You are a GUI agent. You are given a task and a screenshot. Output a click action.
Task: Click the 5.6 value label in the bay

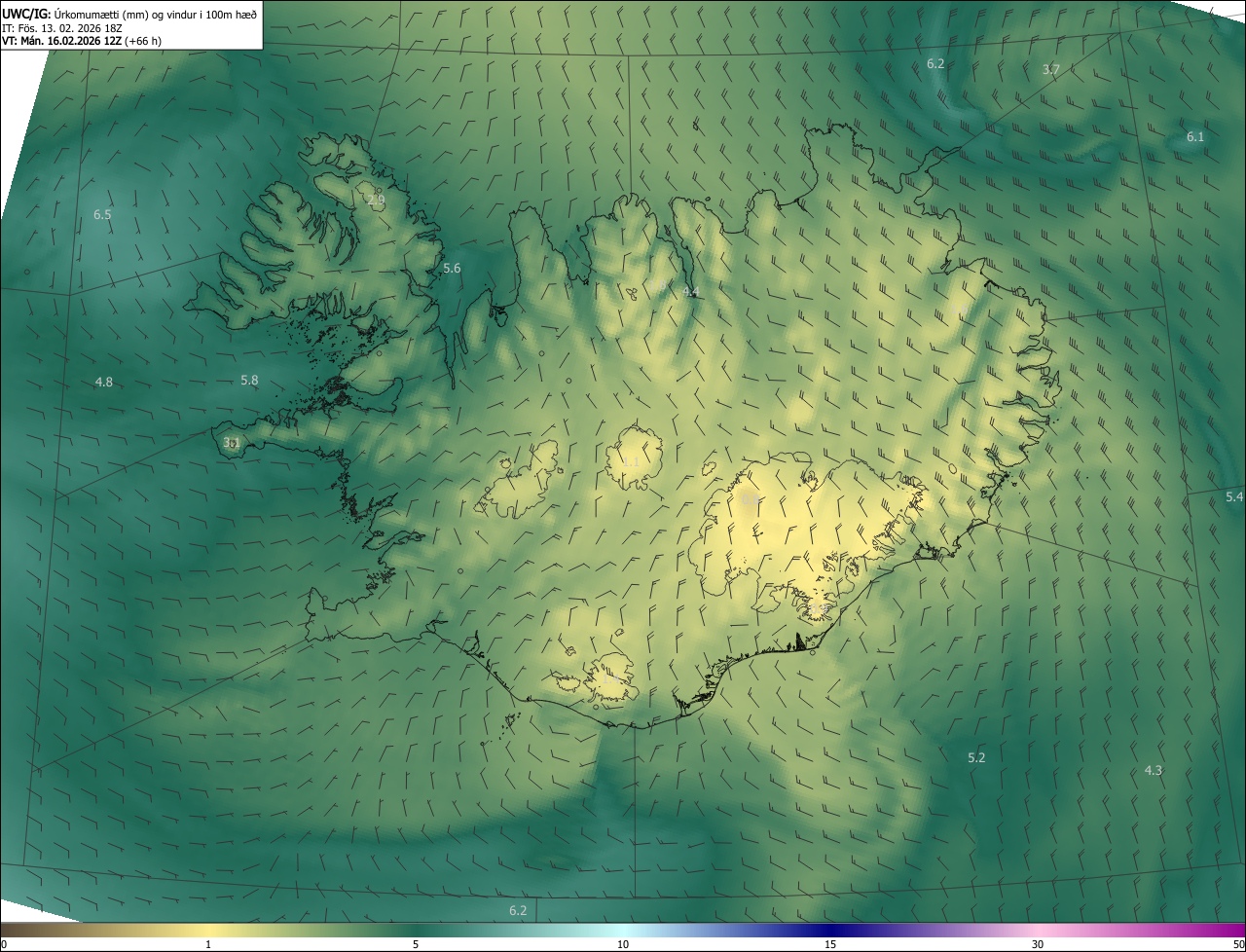452,268
